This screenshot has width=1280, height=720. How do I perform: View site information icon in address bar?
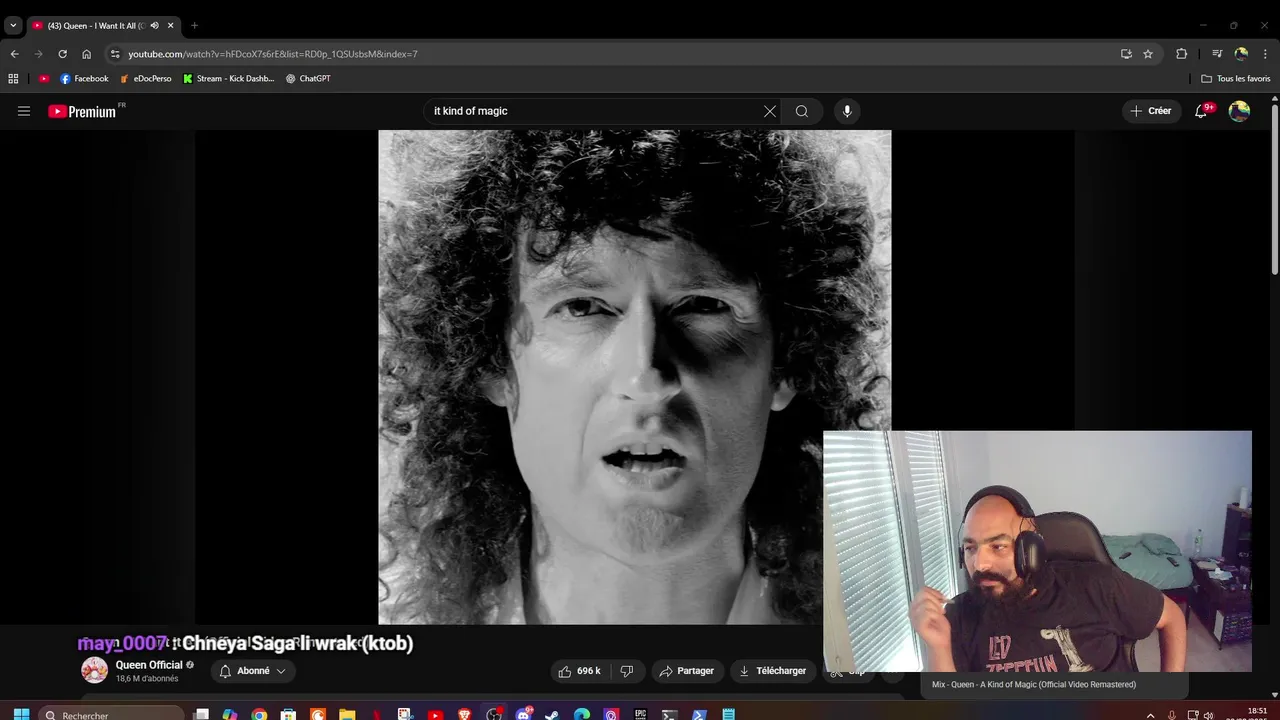point(115,54)
